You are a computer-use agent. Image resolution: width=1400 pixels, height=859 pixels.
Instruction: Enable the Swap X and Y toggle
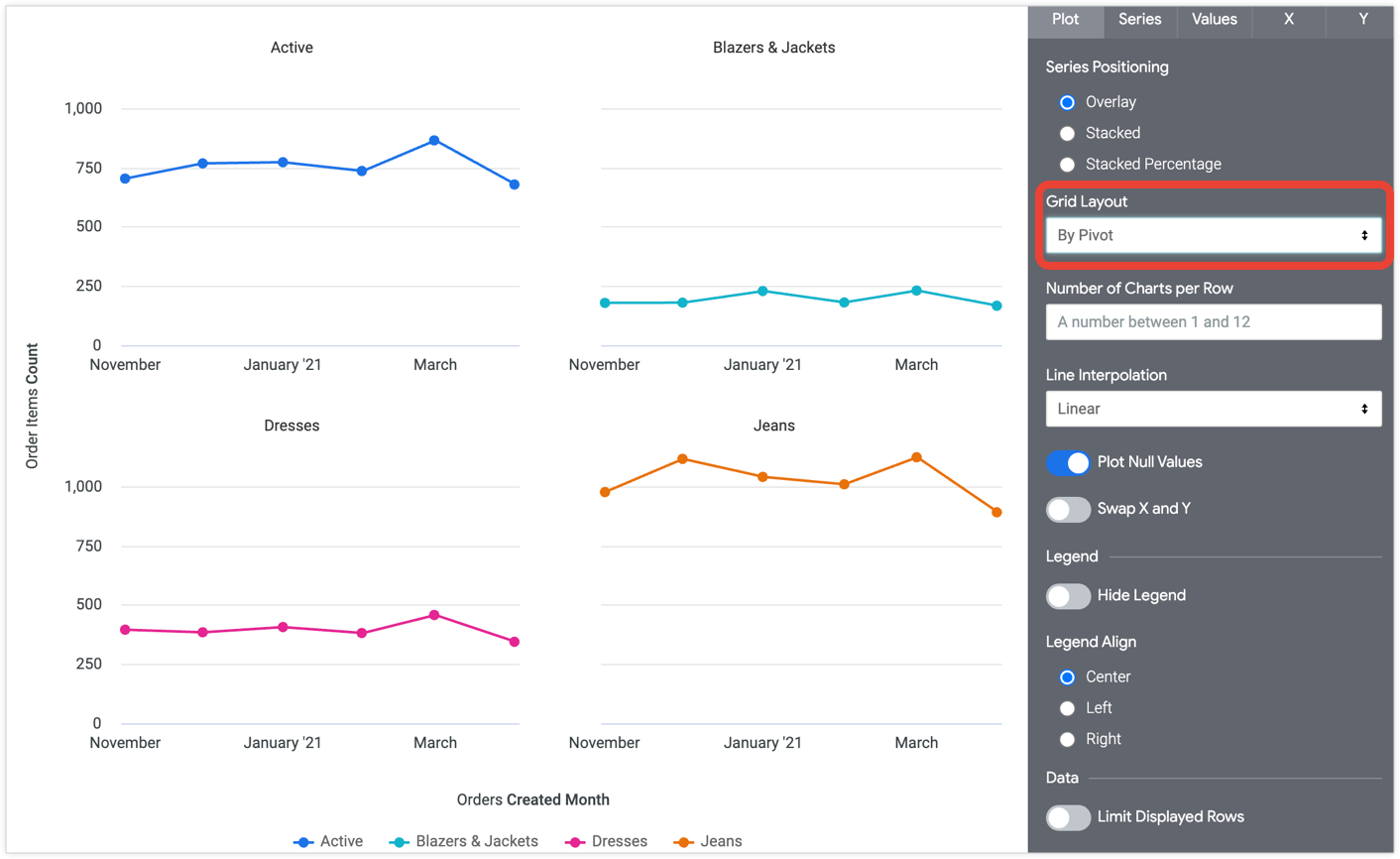[1068, 509]
